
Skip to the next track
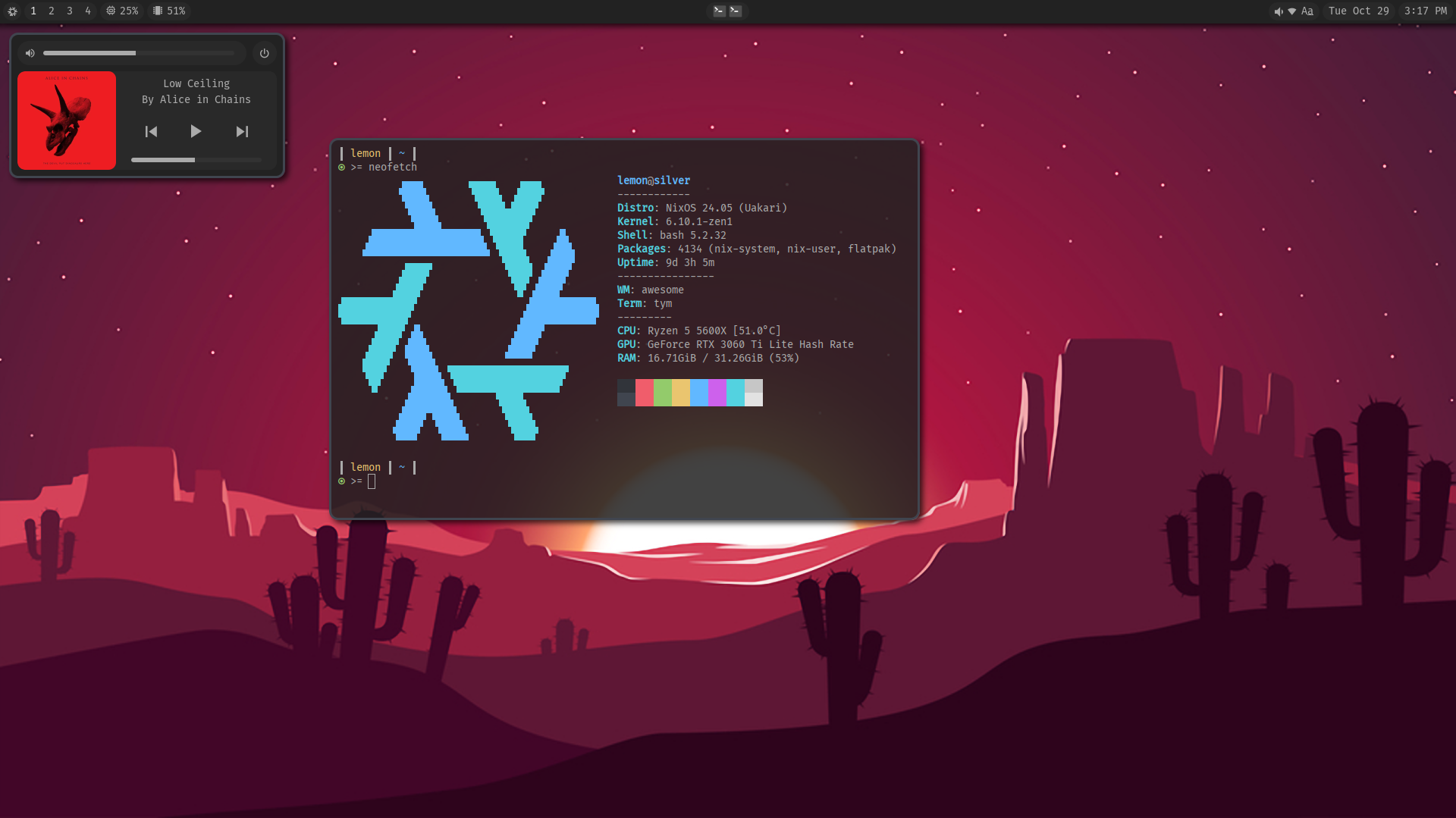click(x=242, y=132)
